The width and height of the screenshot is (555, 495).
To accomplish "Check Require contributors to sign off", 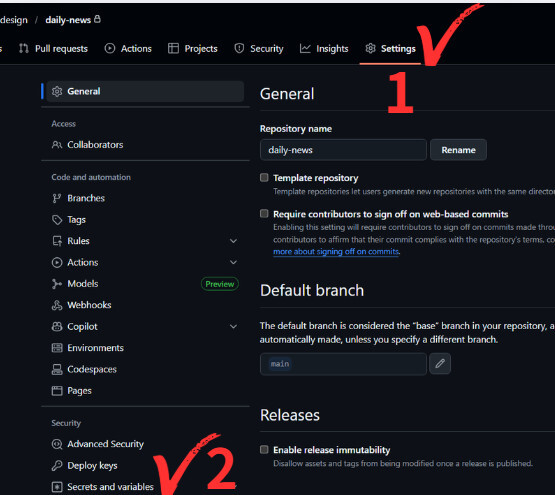I will click(264, 214).
